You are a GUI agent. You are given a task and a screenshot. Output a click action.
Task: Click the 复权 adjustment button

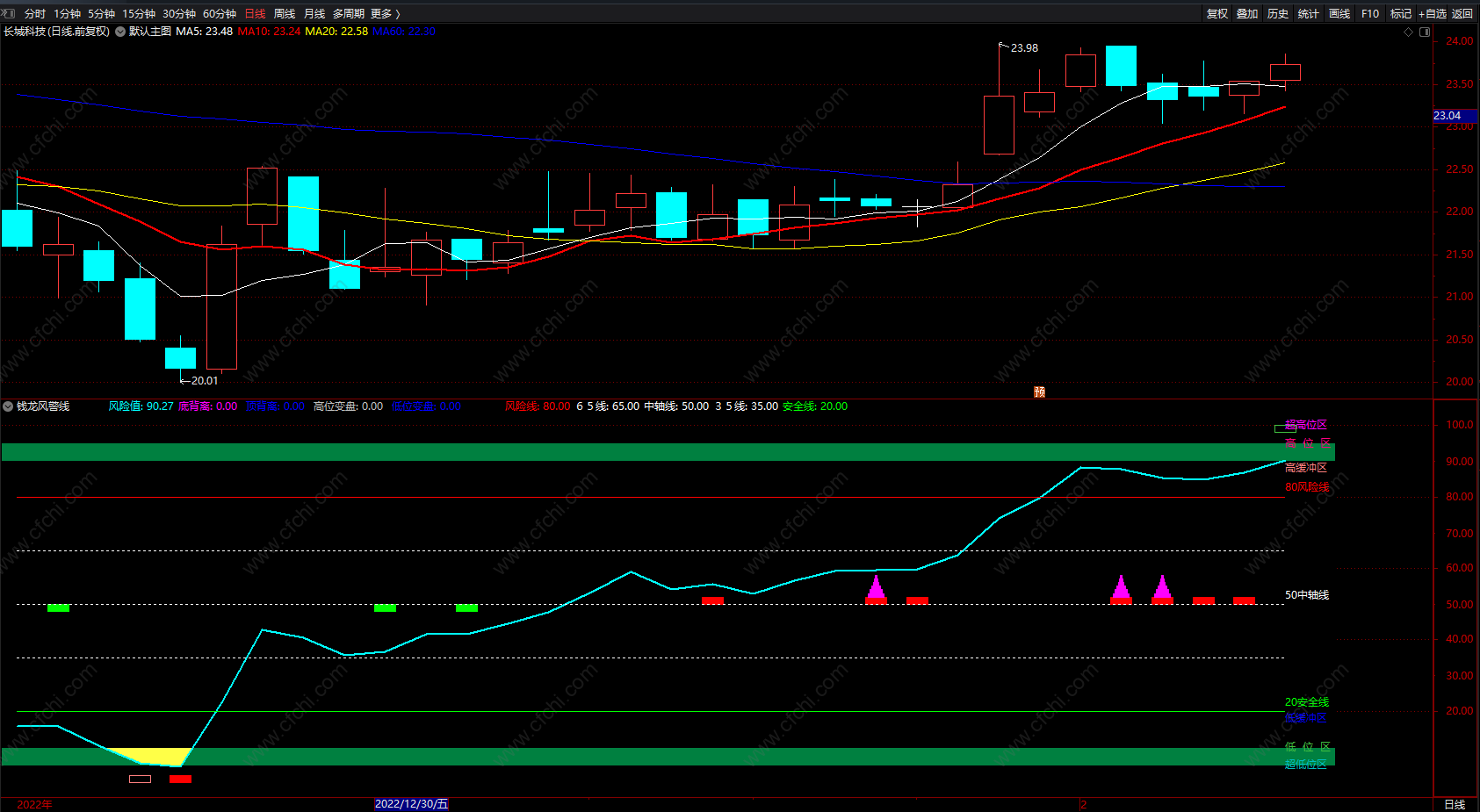point(1217,14)
